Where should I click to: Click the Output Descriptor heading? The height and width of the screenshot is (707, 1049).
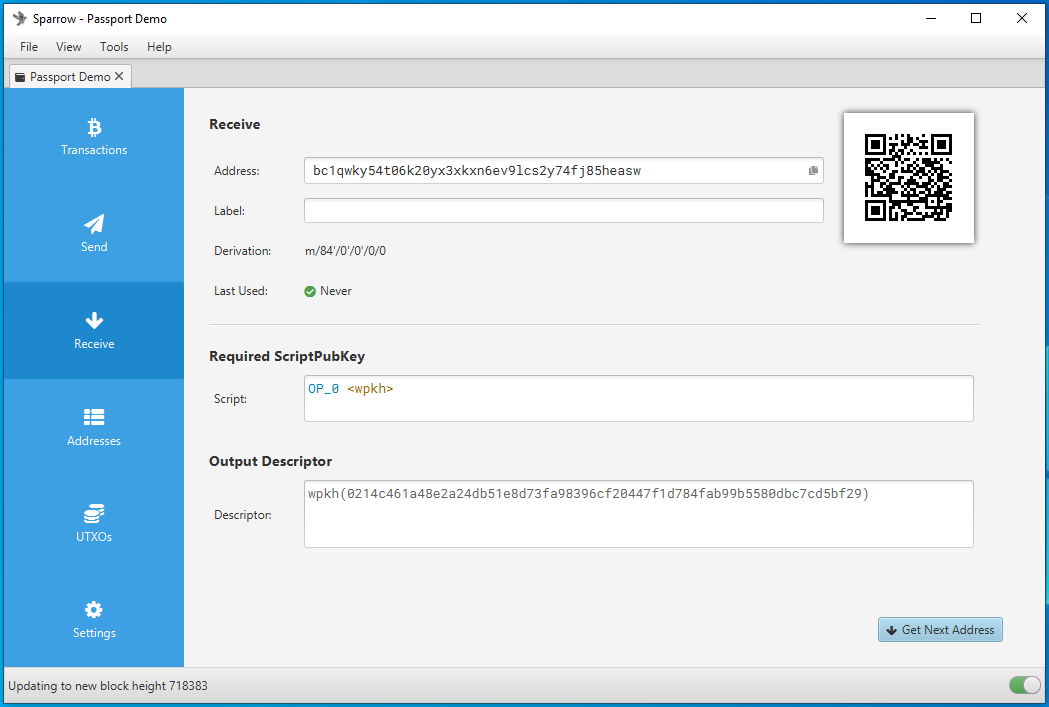pos(270,462)
